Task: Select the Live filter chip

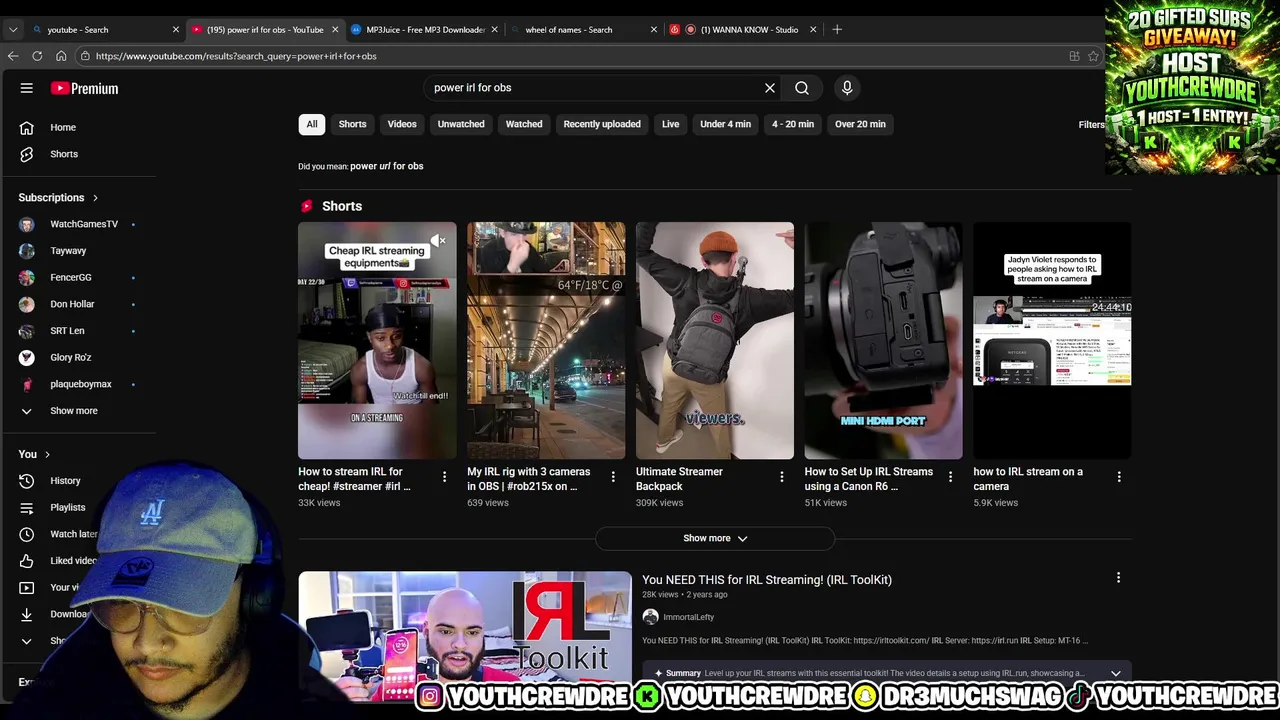Action: (670, 124)
